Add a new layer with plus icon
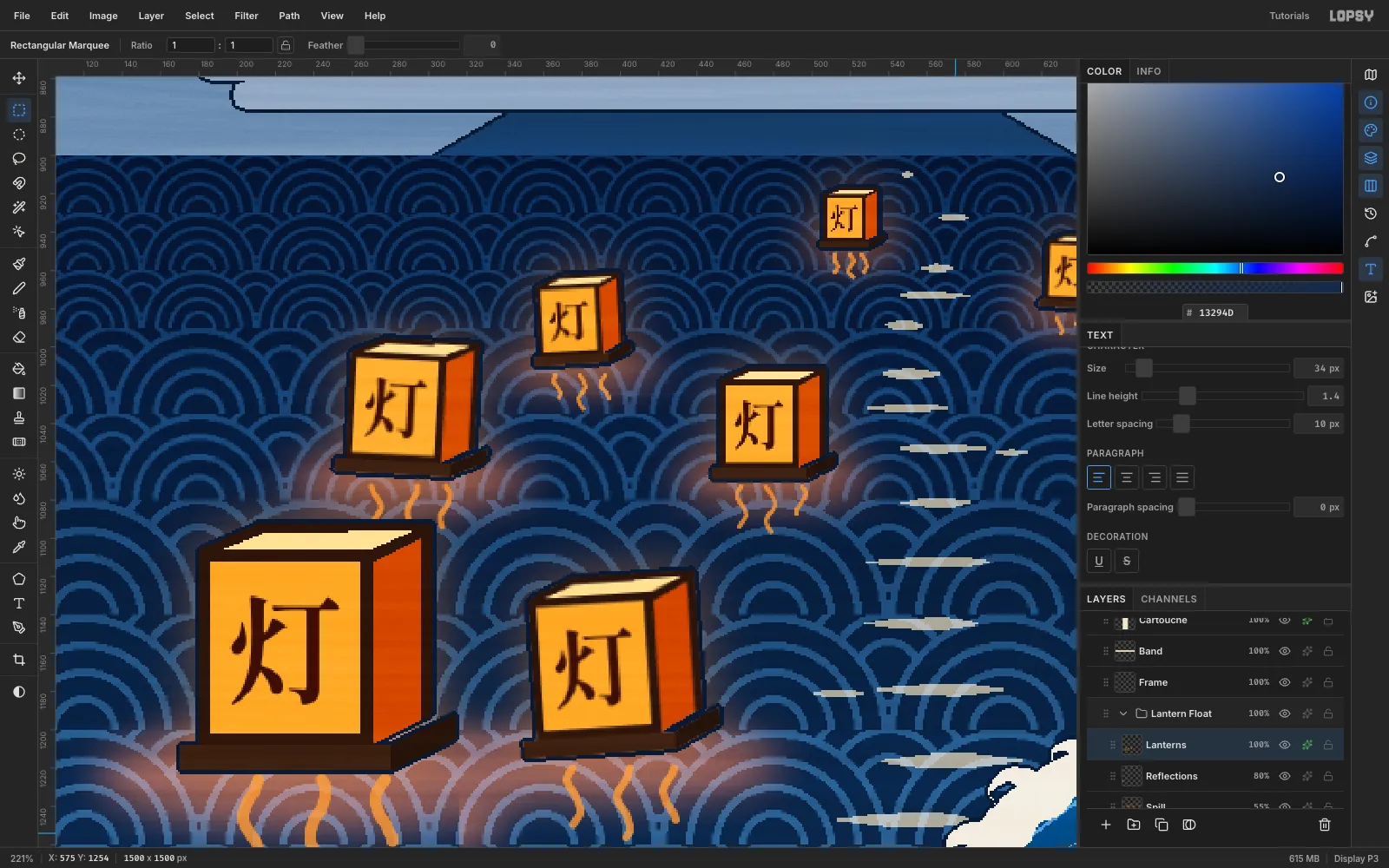This screenshot has width=1389, height=868. [x=1106, y=825]
